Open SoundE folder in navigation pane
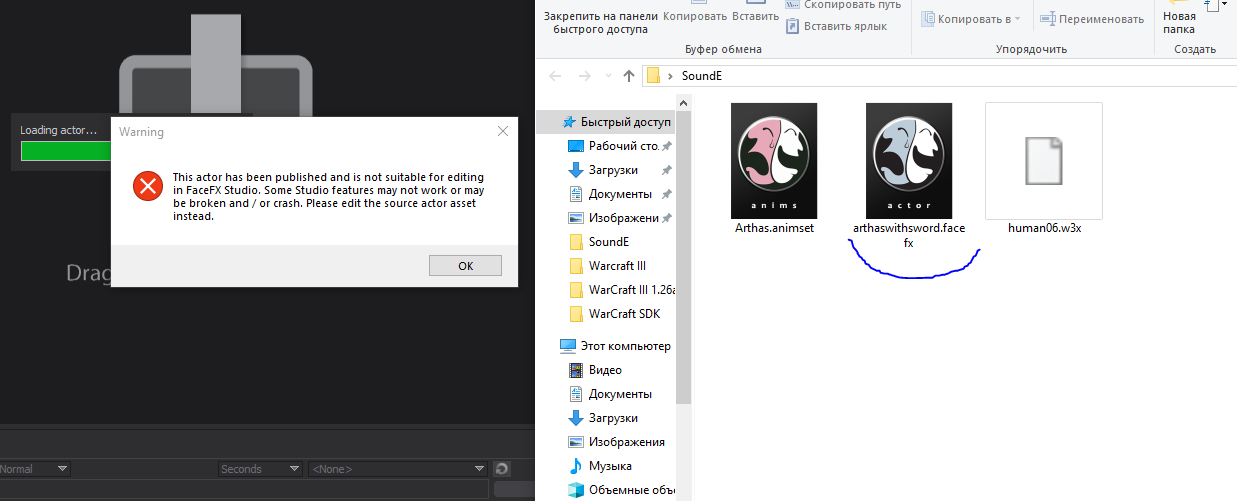Viewport: 1237px width, 501px height. [x=609, y=242]
